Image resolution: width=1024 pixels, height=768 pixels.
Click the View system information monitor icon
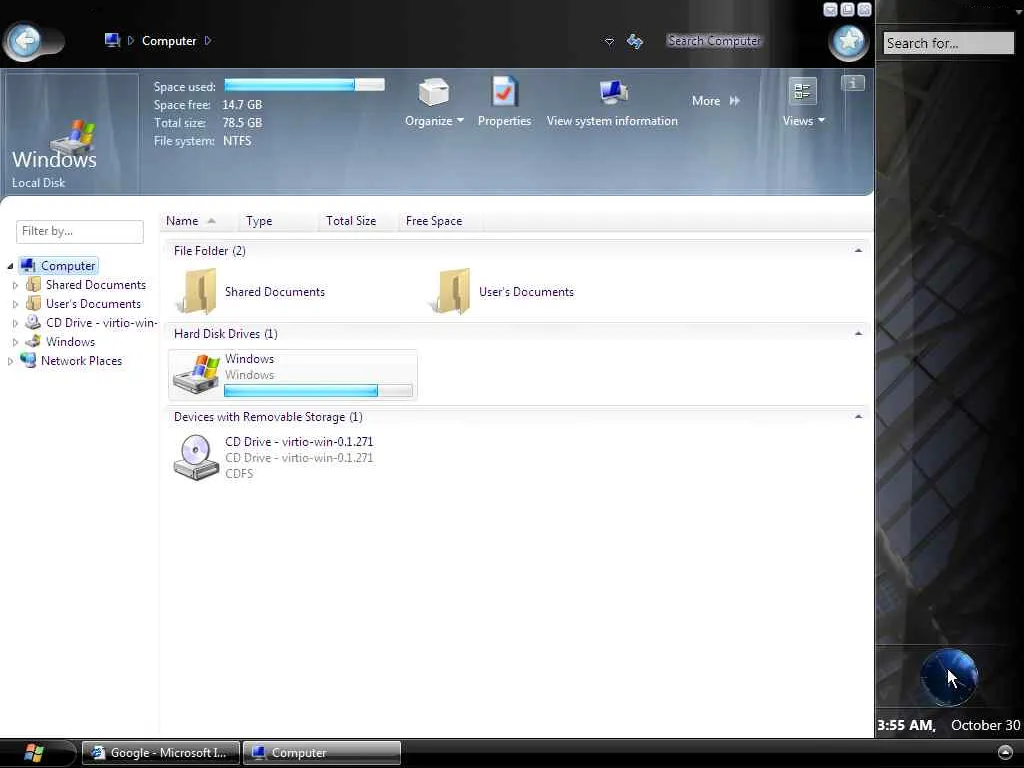coord(613,92)
